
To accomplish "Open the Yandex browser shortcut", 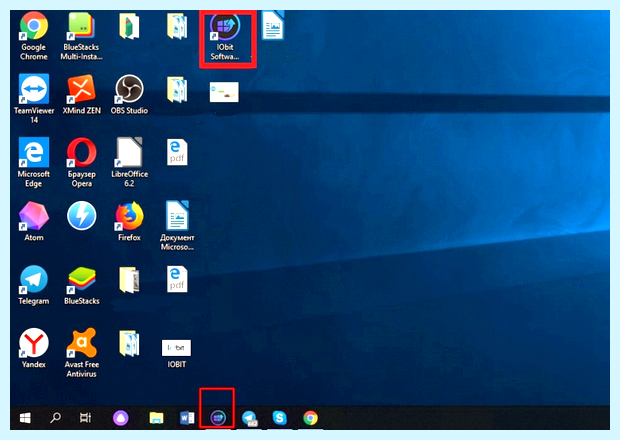I will tap(34, 348).
